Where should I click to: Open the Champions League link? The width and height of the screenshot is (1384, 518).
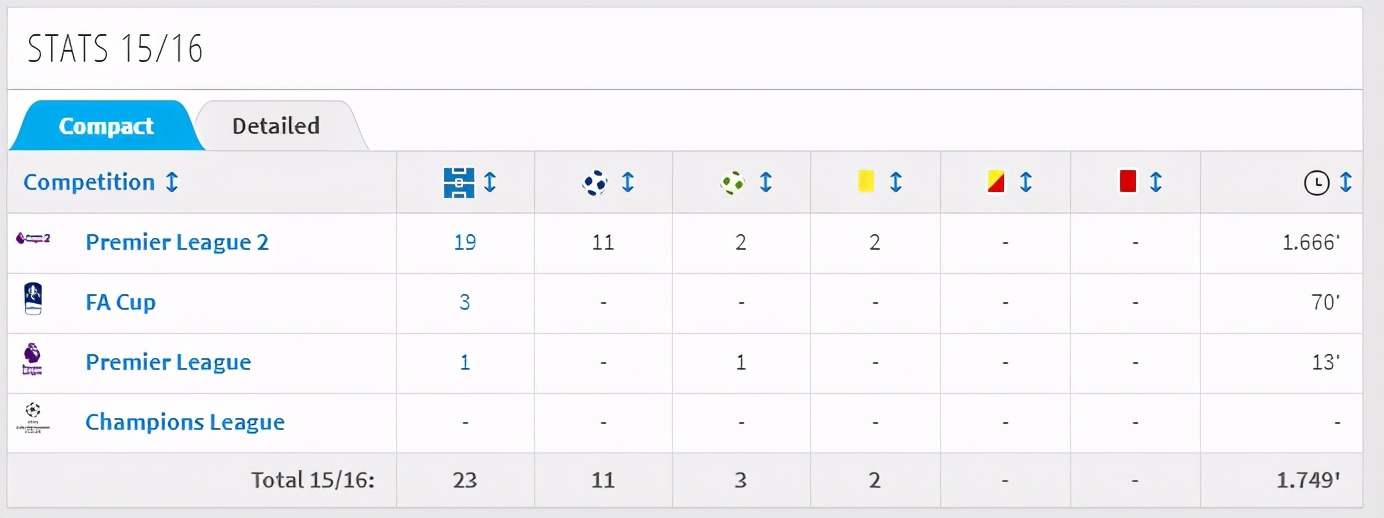185,422
